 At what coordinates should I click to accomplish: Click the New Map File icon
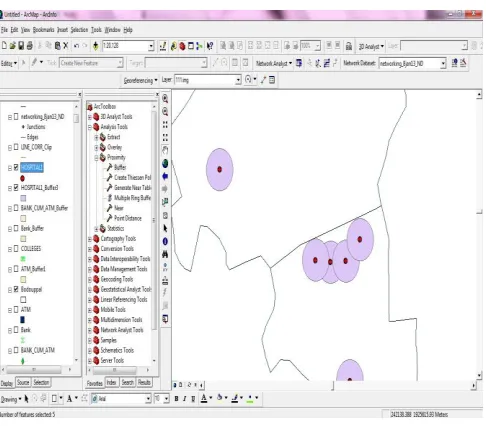pyautogui.click(x=4, y=46)
